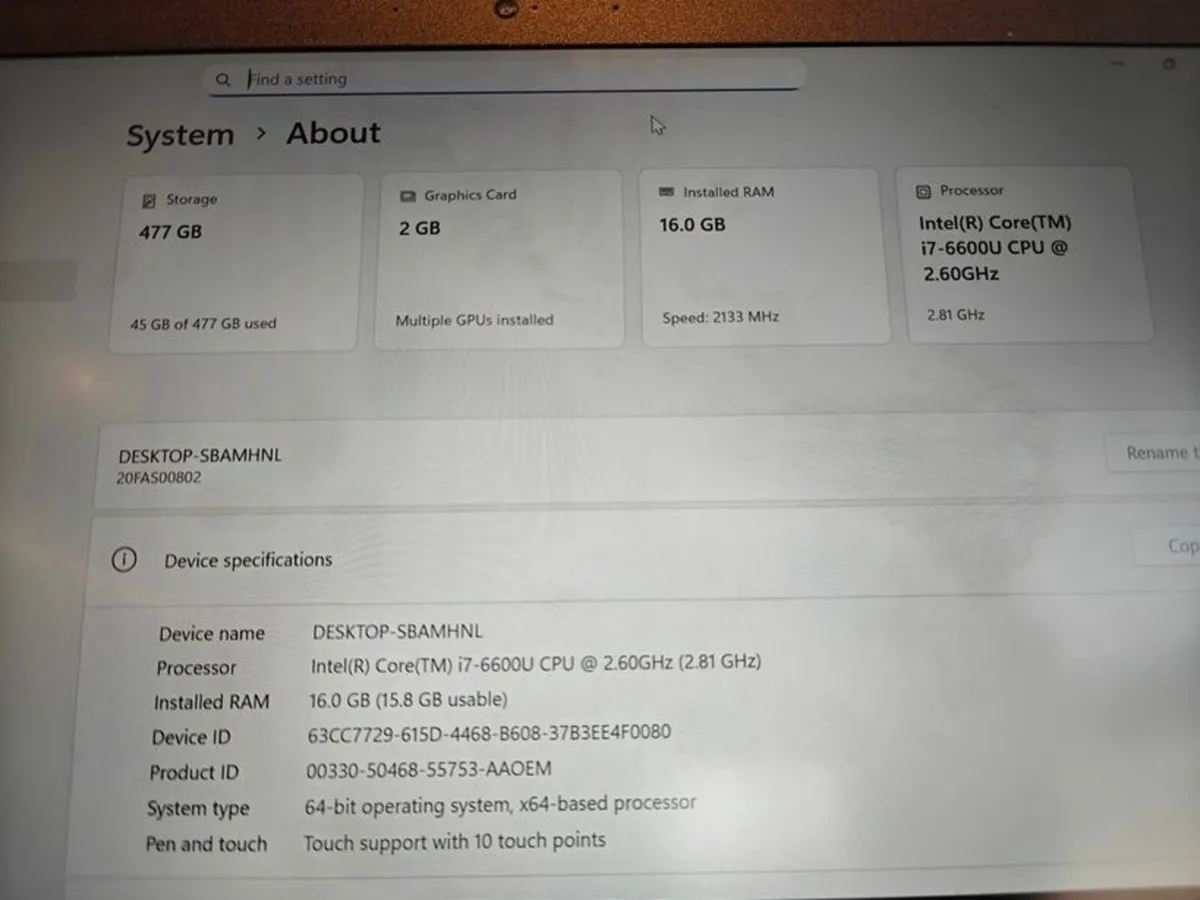The width and height of the screenshot is (1200, 900).
Task: Select the device name DESKTOP-SBAMHNL heading
Action: click(x=199, y=455)
